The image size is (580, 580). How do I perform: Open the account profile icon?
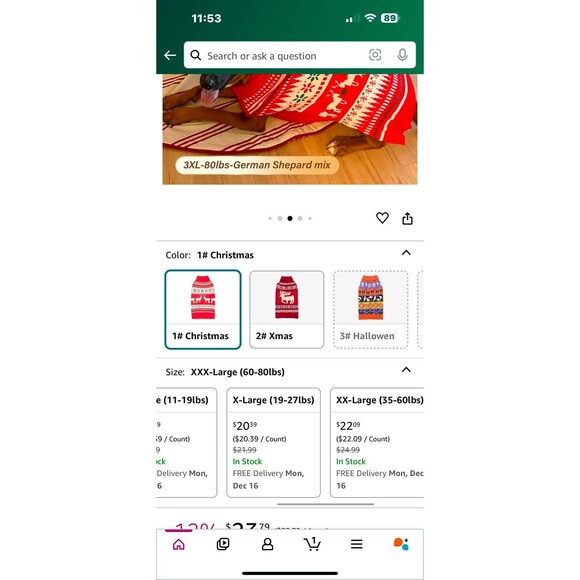tap(267, 544)
